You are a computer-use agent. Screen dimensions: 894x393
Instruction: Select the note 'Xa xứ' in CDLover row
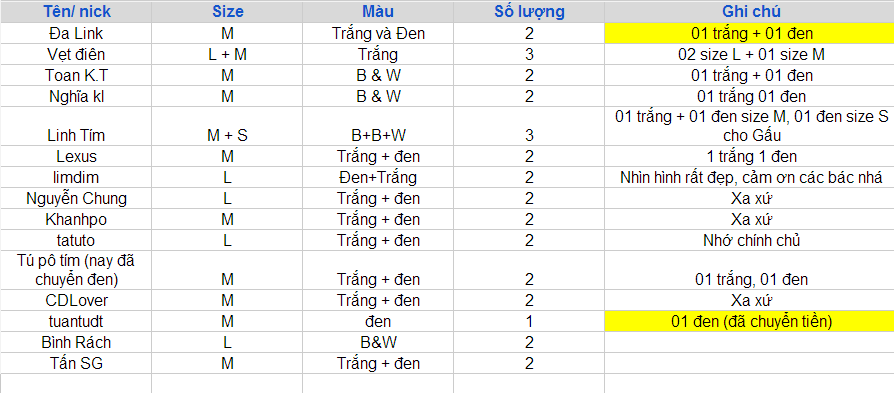click(751, 300)
